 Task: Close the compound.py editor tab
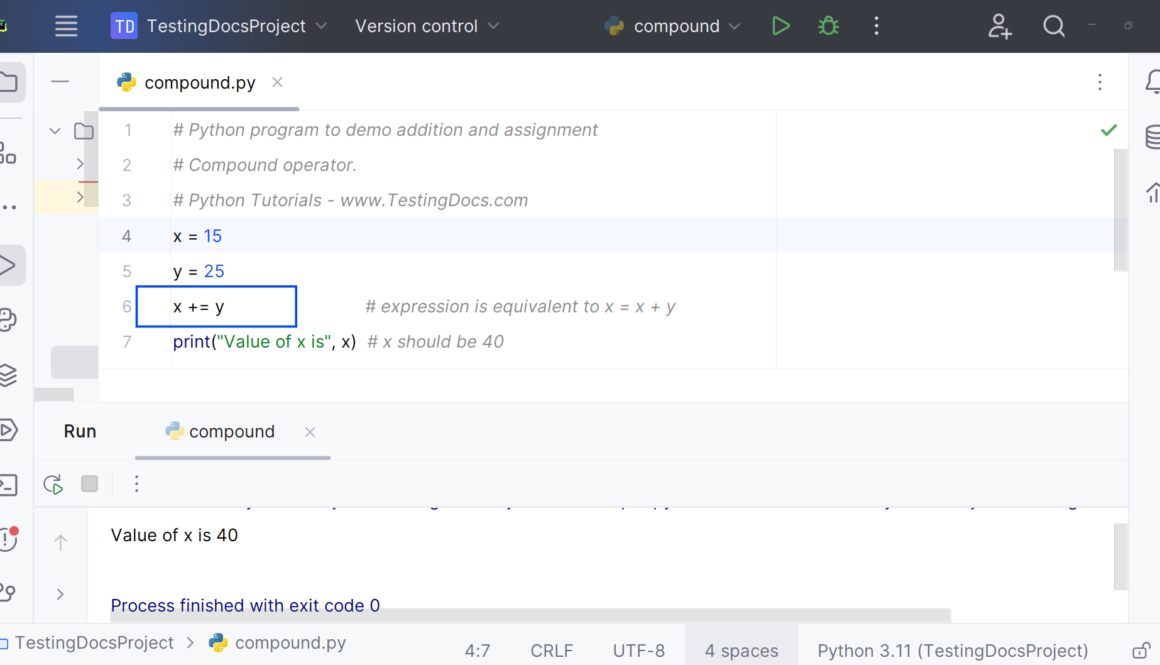coord(277,82)
